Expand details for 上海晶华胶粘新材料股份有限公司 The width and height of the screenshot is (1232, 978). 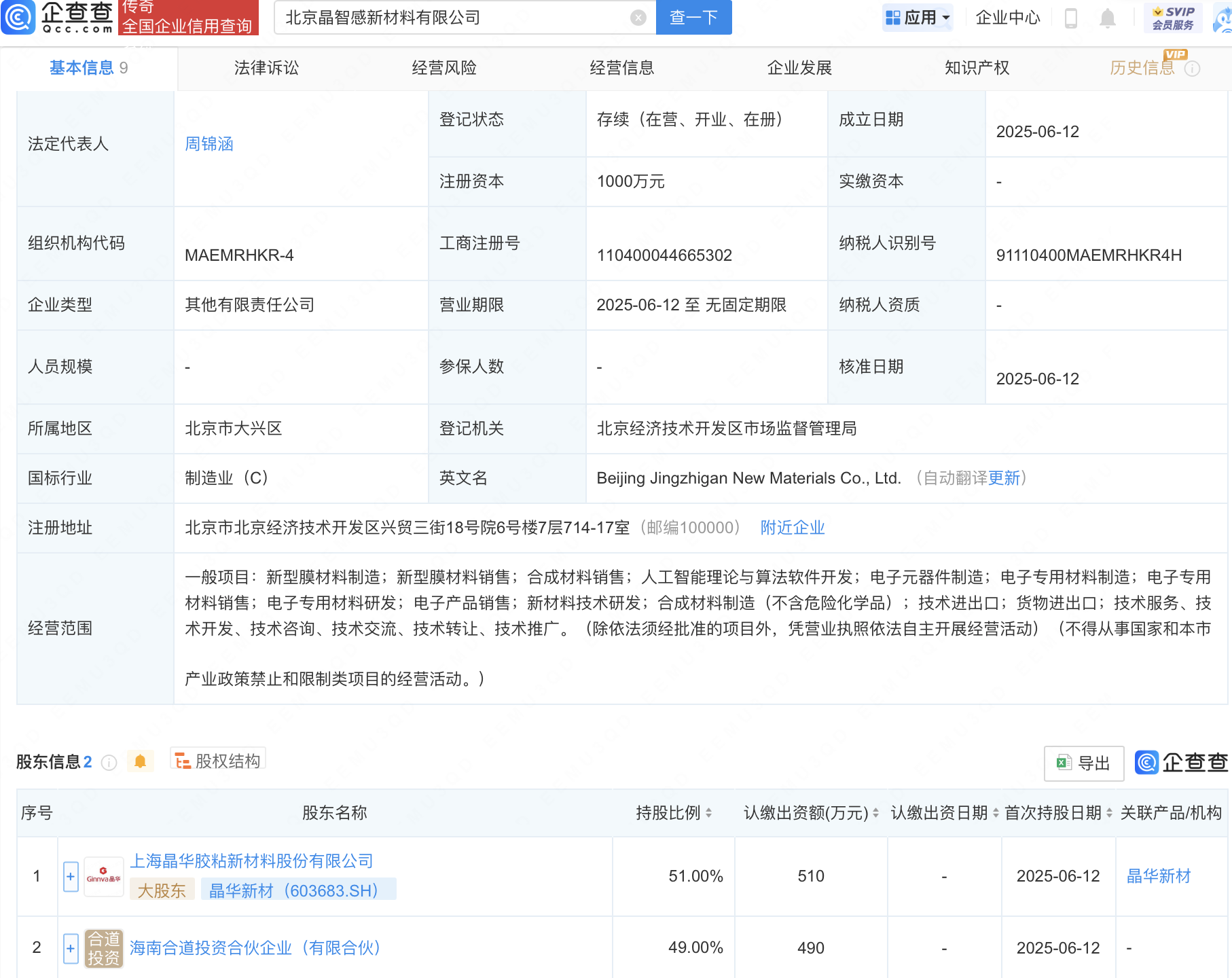(71, 876)
